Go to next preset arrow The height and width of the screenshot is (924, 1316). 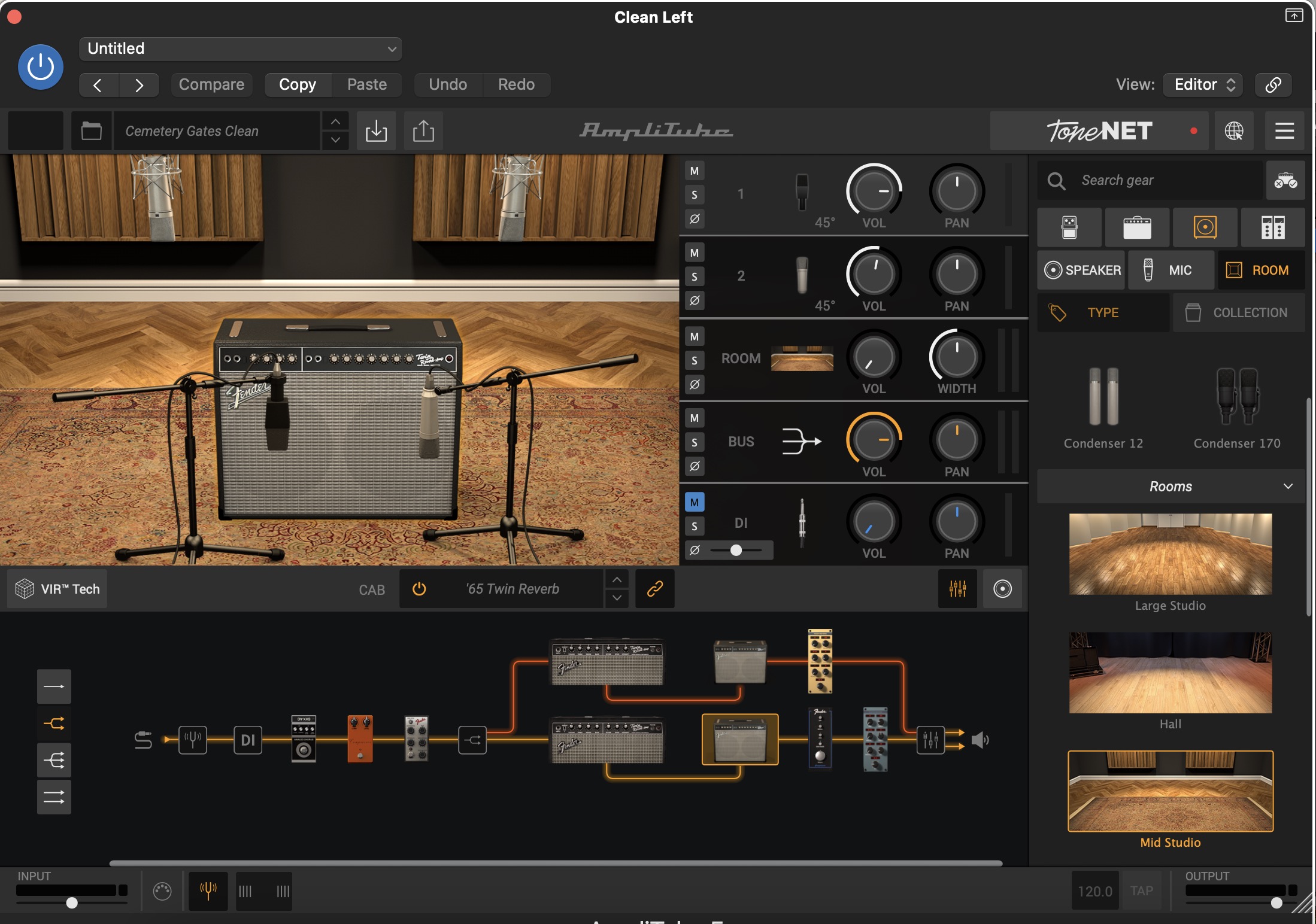tap(139, 84)
